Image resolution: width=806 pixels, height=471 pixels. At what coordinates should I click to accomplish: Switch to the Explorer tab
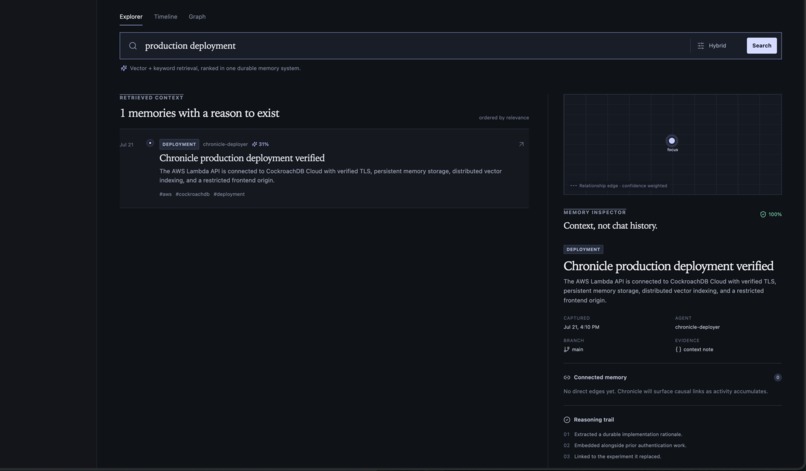point(131,16)
